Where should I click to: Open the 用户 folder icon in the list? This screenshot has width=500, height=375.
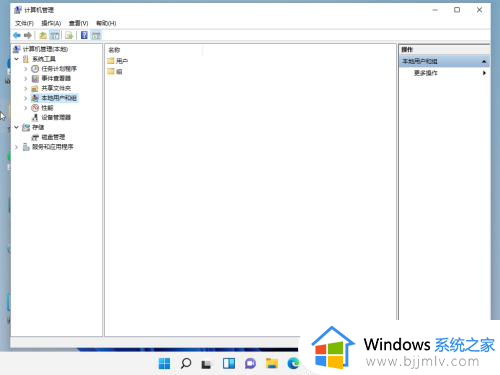(x=111, y=61)
